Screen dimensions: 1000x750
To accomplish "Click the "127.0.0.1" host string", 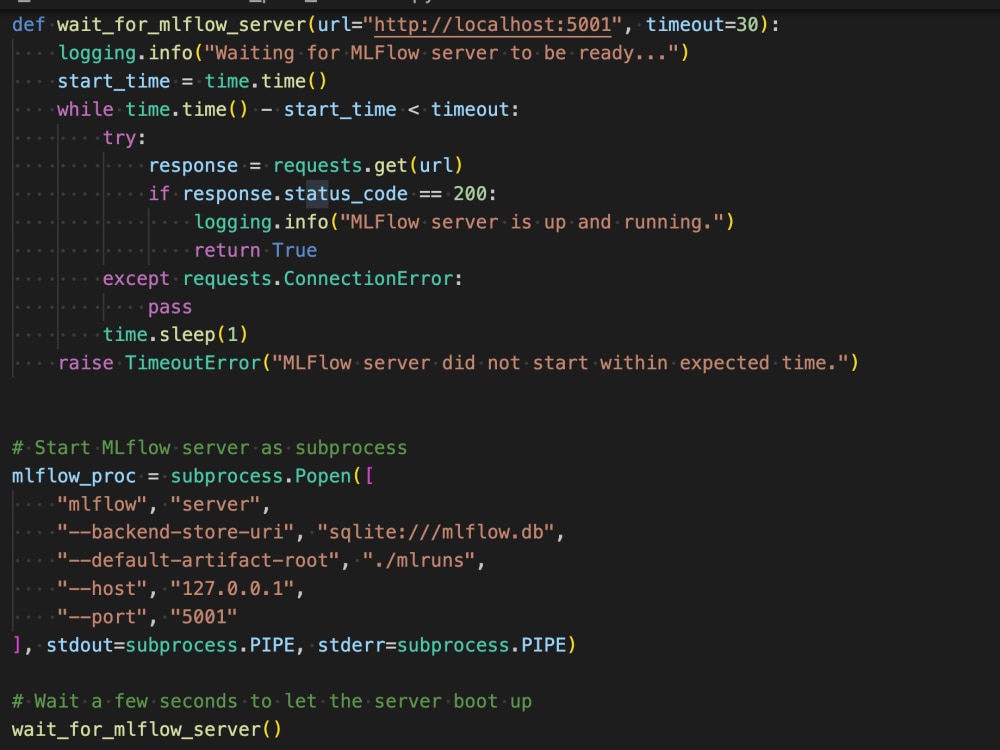I will 232,588.
